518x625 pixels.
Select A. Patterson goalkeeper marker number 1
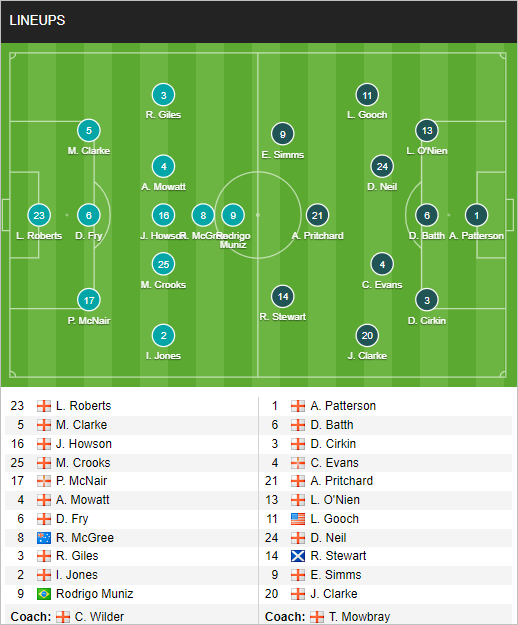[477, 215]
